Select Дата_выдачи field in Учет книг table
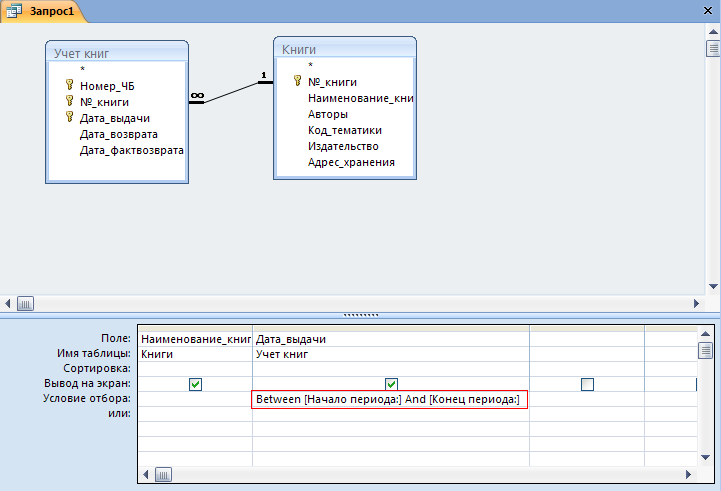 coord(115,118)
